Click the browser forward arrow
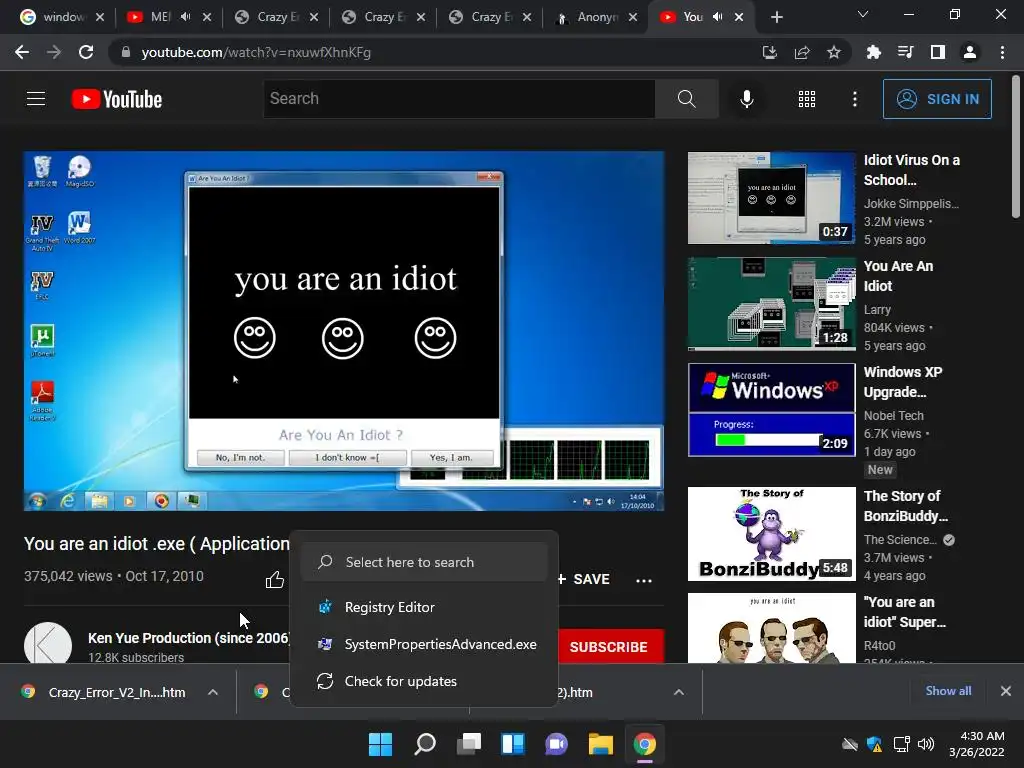The image size is (1024, 768). coord(54,52)
